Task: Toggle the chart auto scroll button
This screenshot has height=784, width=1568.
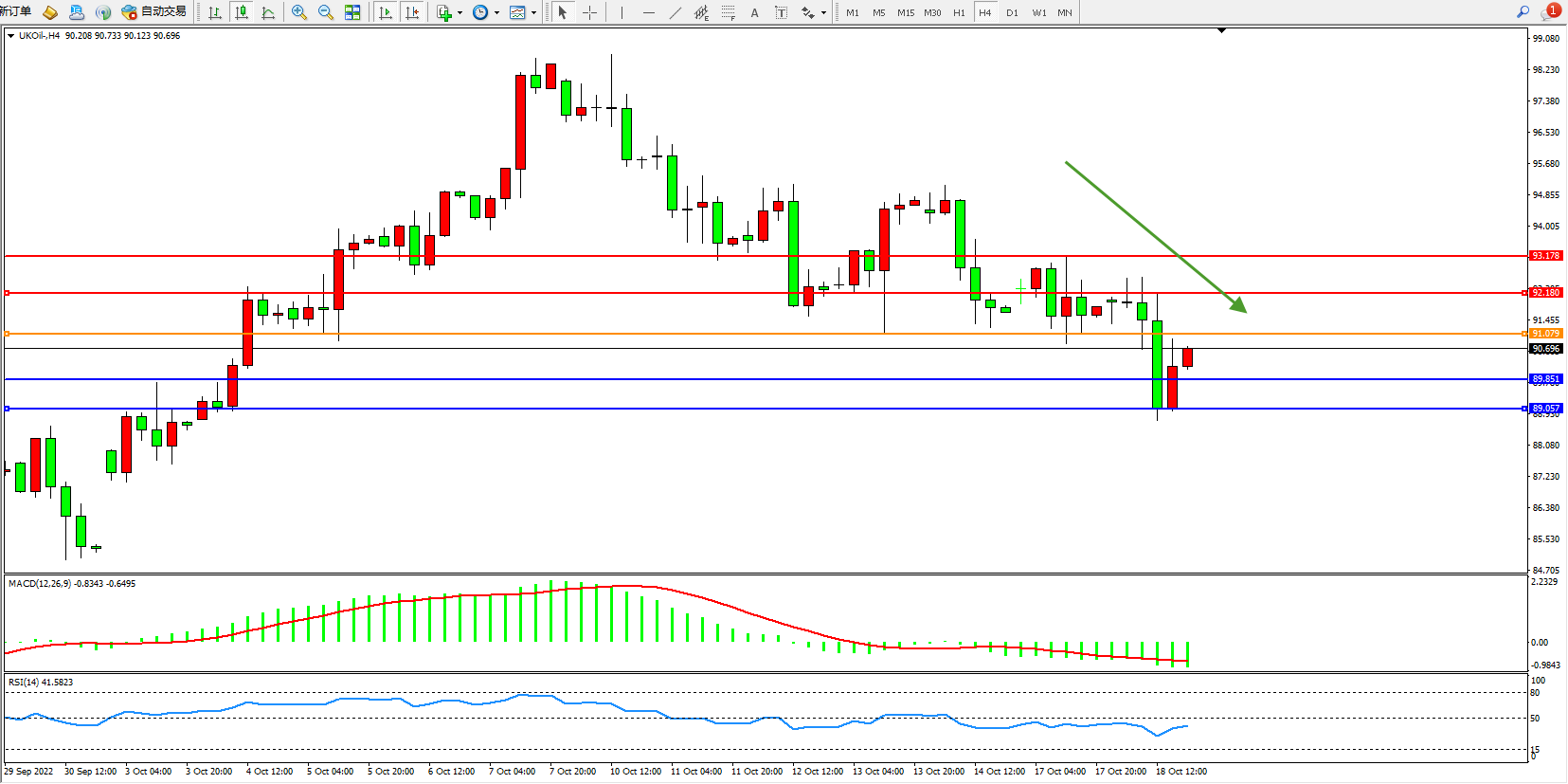Action: [386, 12]
